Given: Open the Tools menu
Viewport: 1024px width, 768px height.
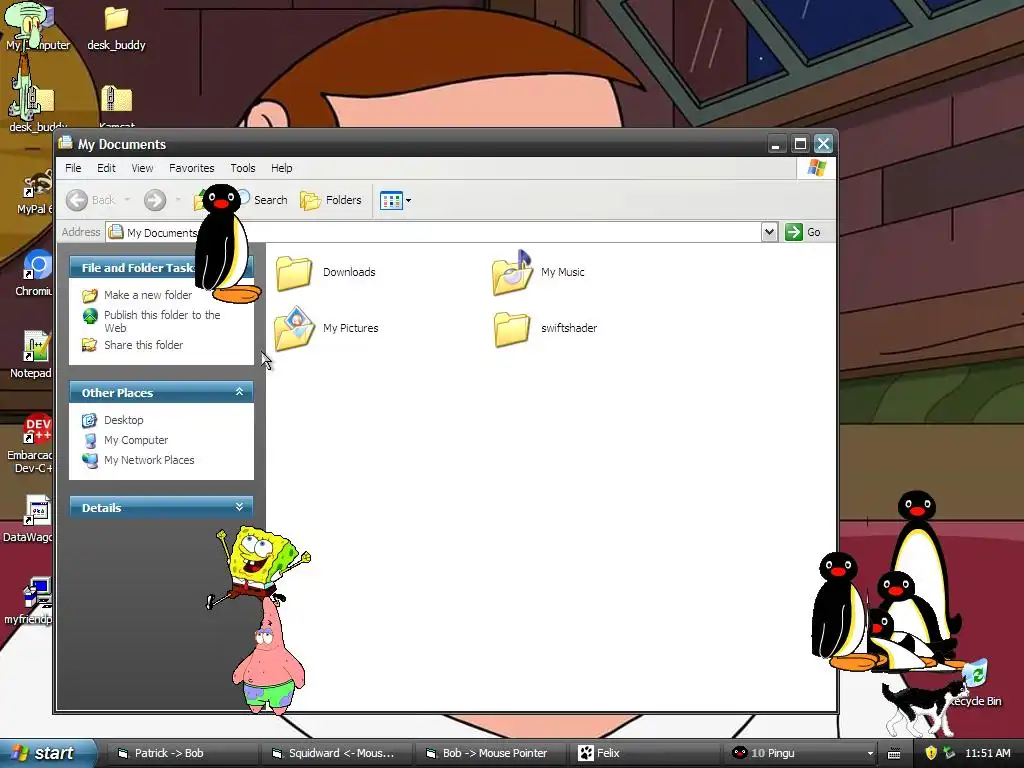Looking at the screenshot, I should click(243, 168).
